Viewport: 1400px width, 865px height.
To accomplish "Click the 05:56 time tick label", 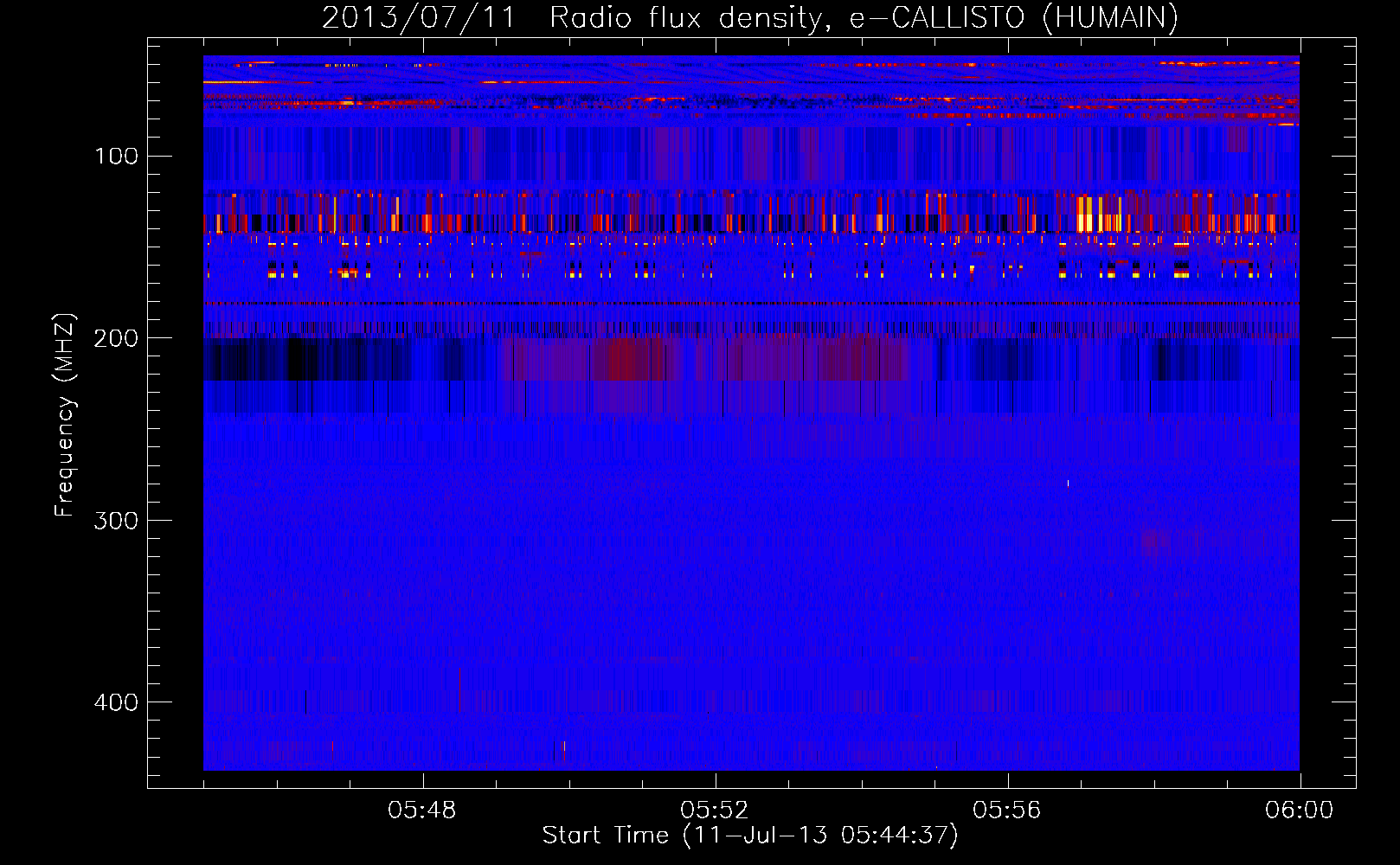I will point(1007,811).
